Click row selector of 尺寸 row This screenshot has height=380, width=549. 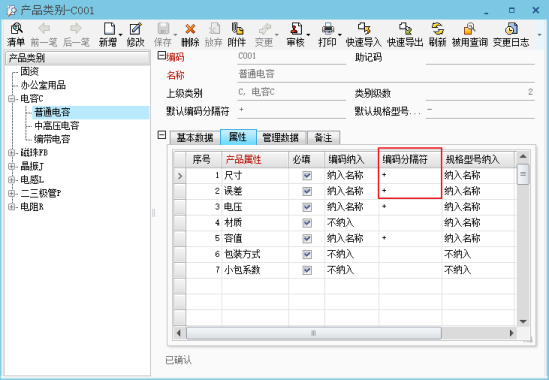tap(180, 175)
